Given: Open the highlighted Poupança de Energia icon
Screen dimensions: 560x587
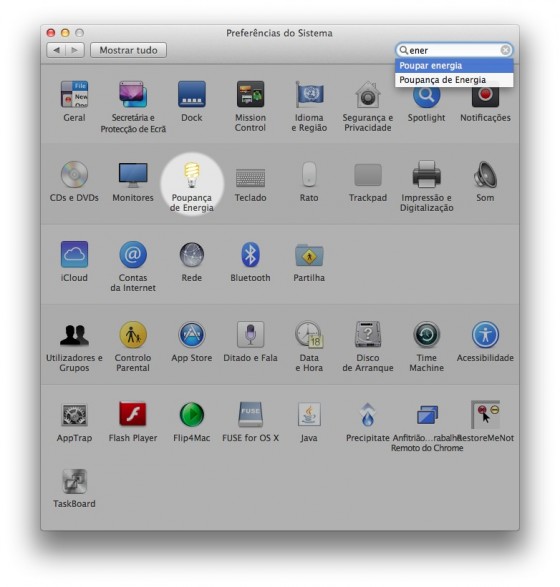Looking at the screenshot, I should 192,174.
